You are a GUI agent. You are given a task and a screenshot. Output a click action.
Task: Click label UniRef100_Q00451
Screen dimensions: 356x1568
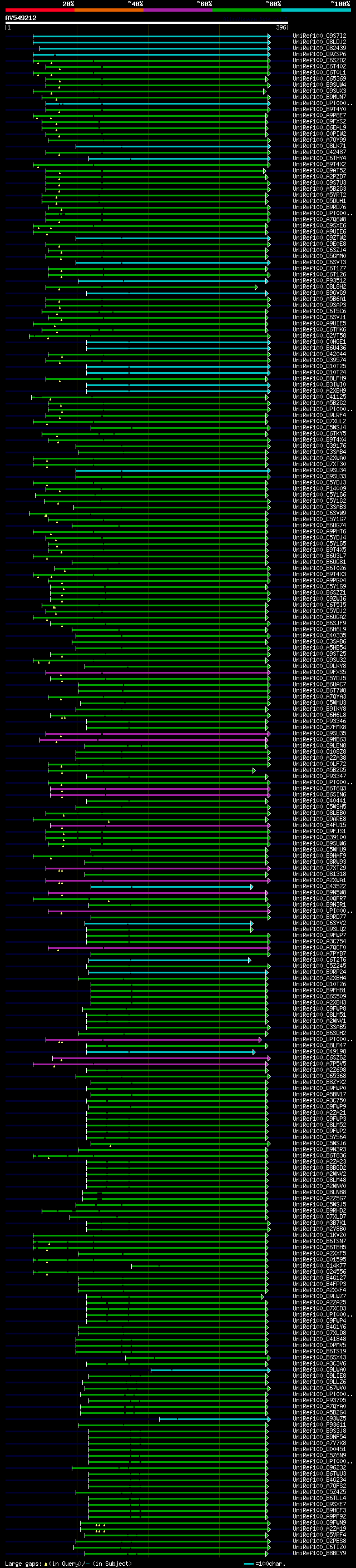(319, 1449)
